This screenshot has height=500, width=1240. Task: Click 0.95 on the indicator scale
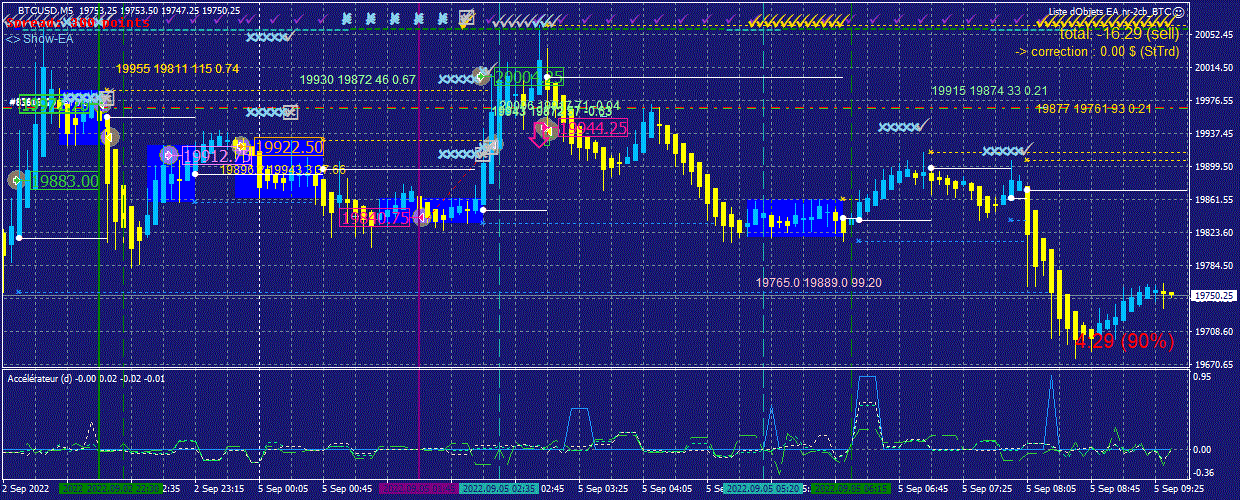coord(1202,379)
